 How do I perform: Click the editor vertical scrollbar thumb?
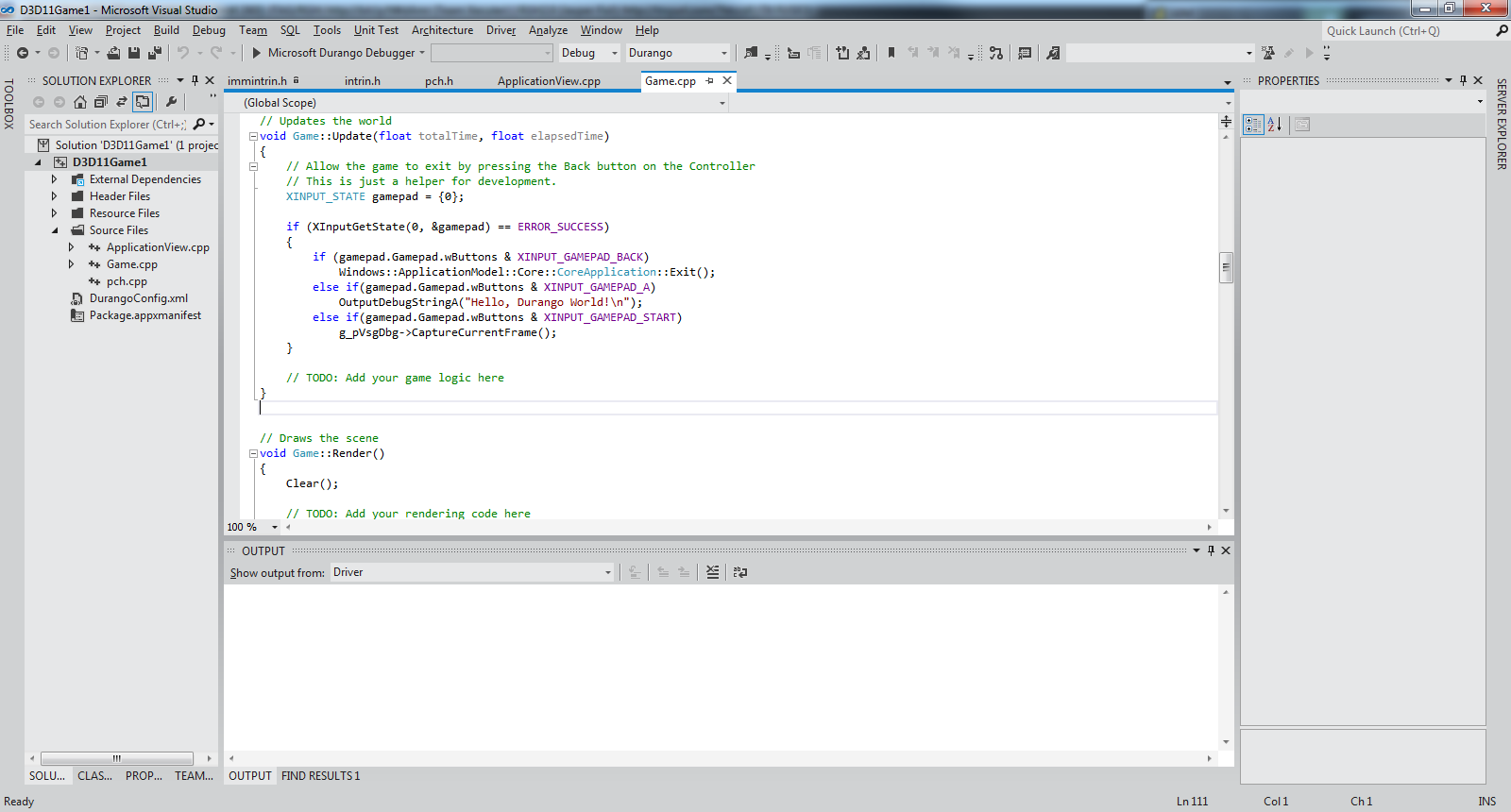coord(1226,267)
